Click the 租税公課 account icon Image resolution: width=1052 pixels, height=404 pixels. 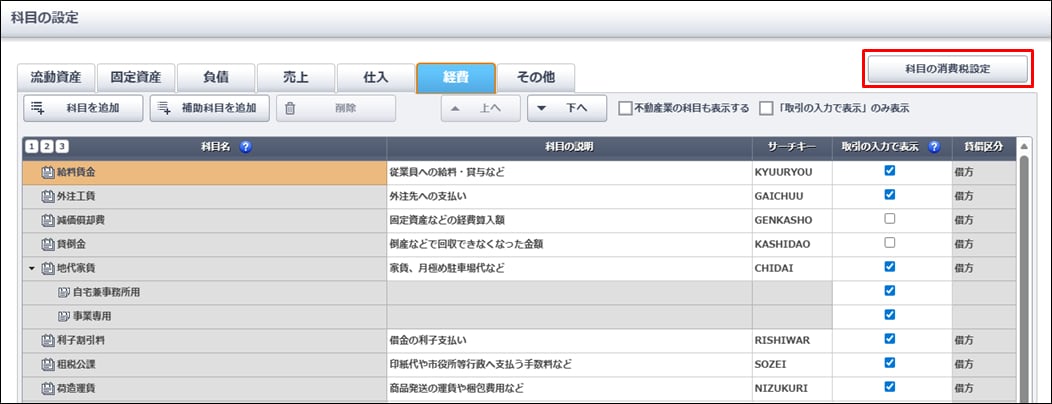pos(47,364)
